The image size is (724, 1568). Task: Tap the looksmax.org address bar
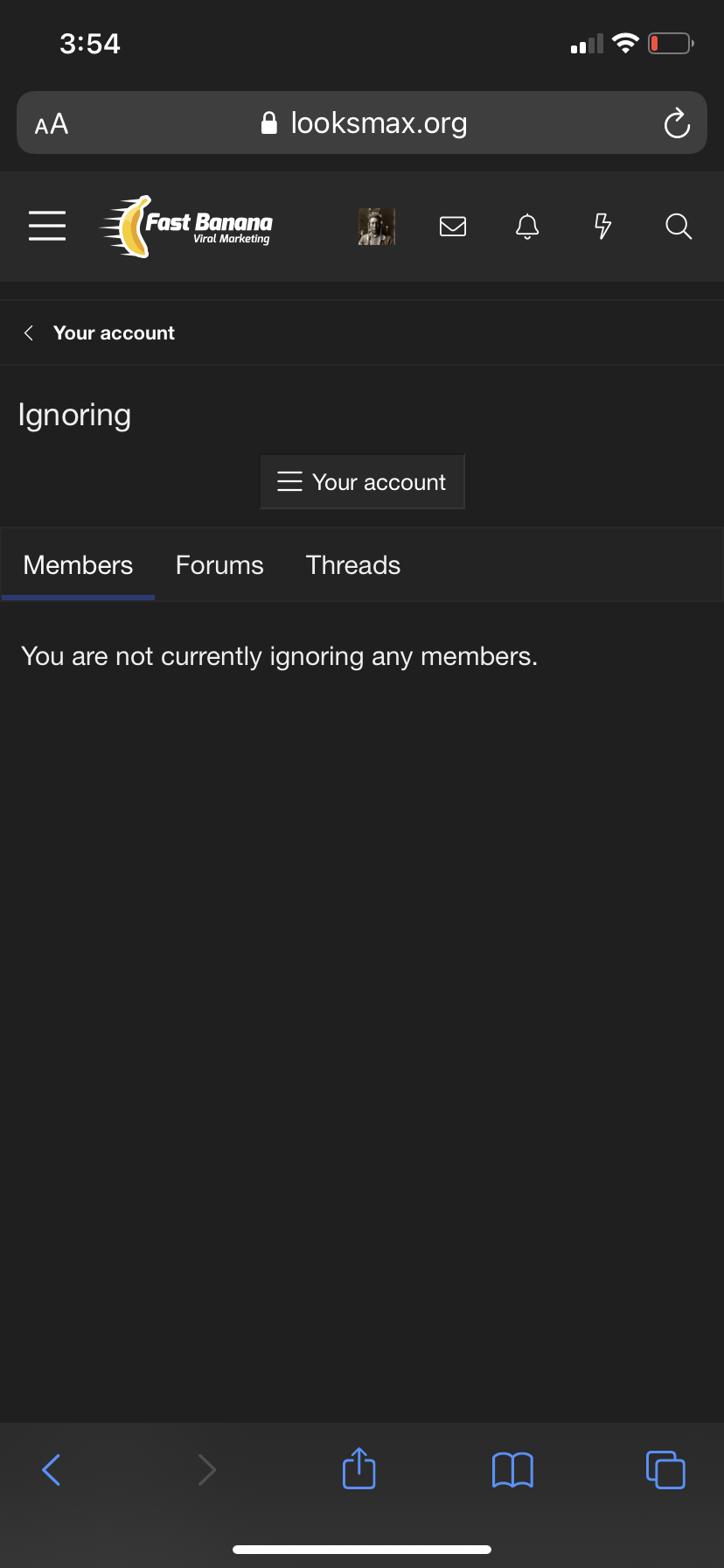tap(362, 122)
